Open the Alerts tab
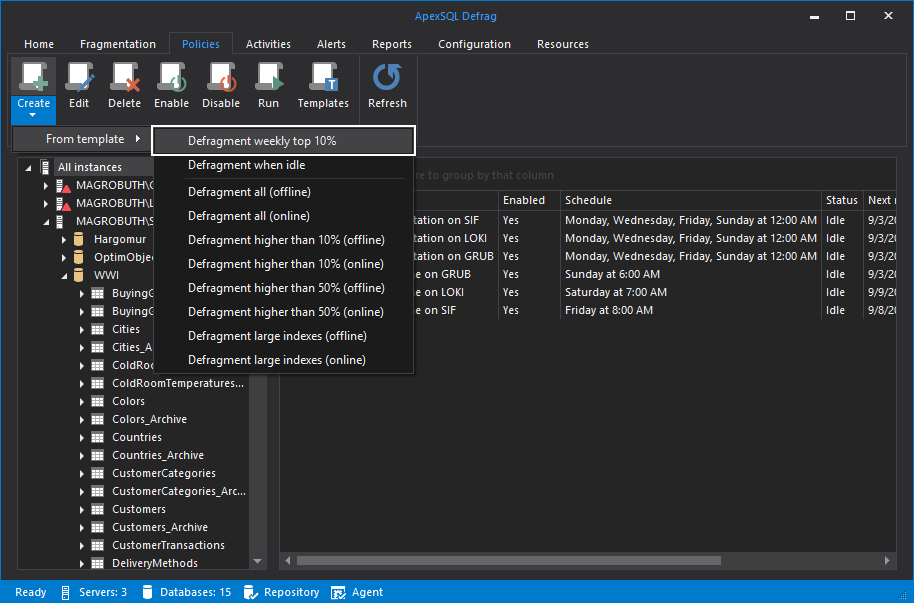 point(331,44)
